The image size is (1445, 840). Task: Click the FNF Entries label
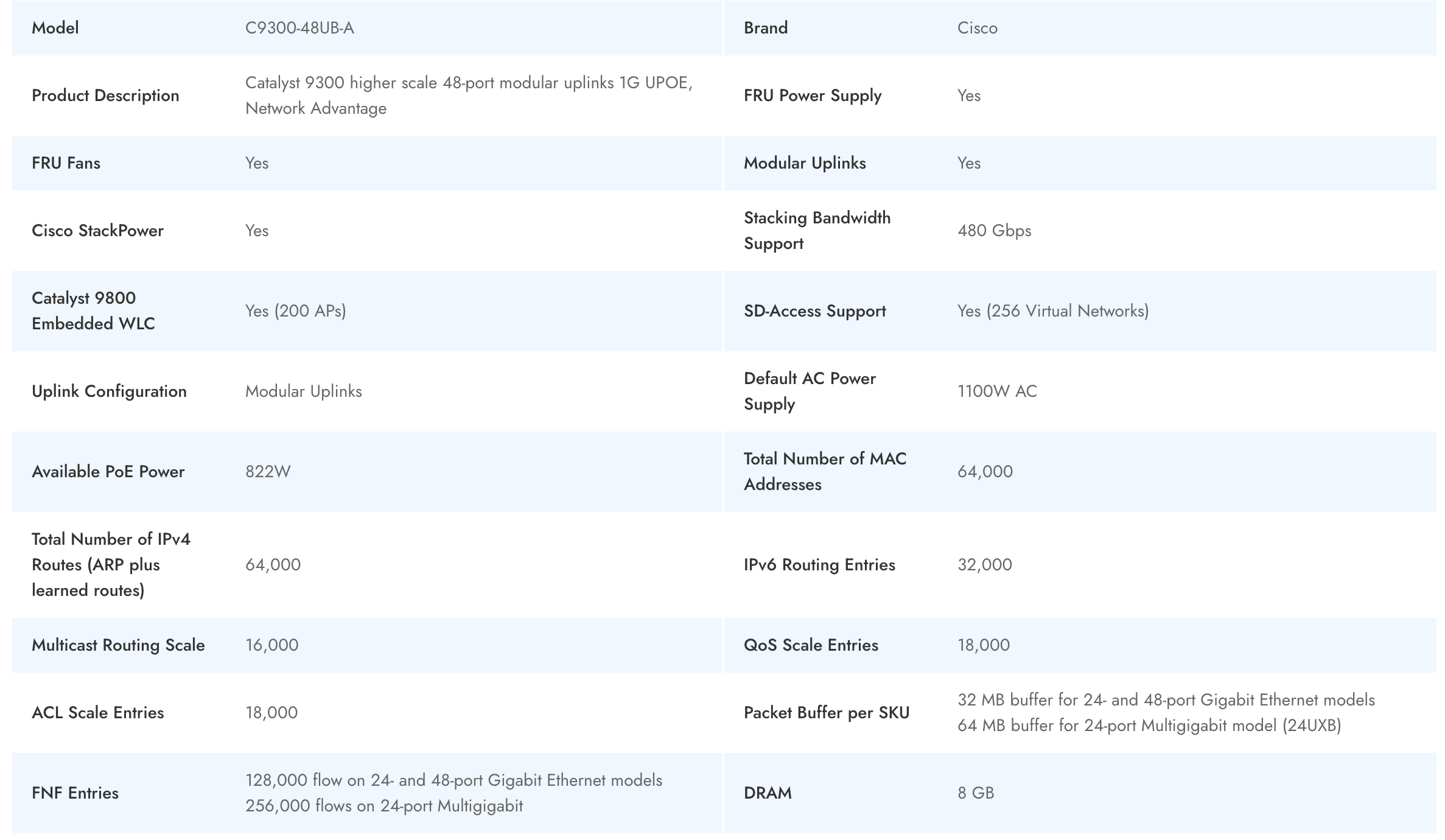pyautogui.click(x=75, y=793)
